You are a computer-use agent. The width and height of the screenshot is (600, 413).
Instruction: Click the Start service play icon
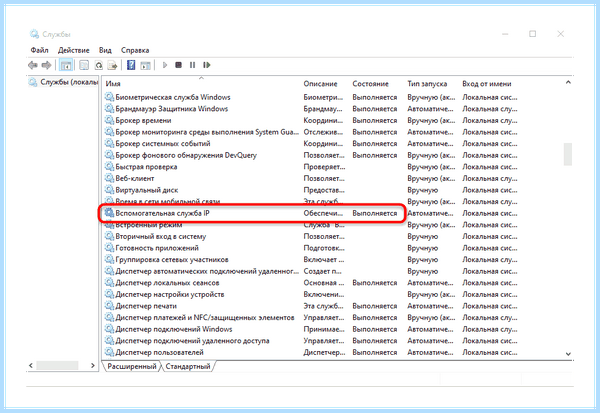165,65
